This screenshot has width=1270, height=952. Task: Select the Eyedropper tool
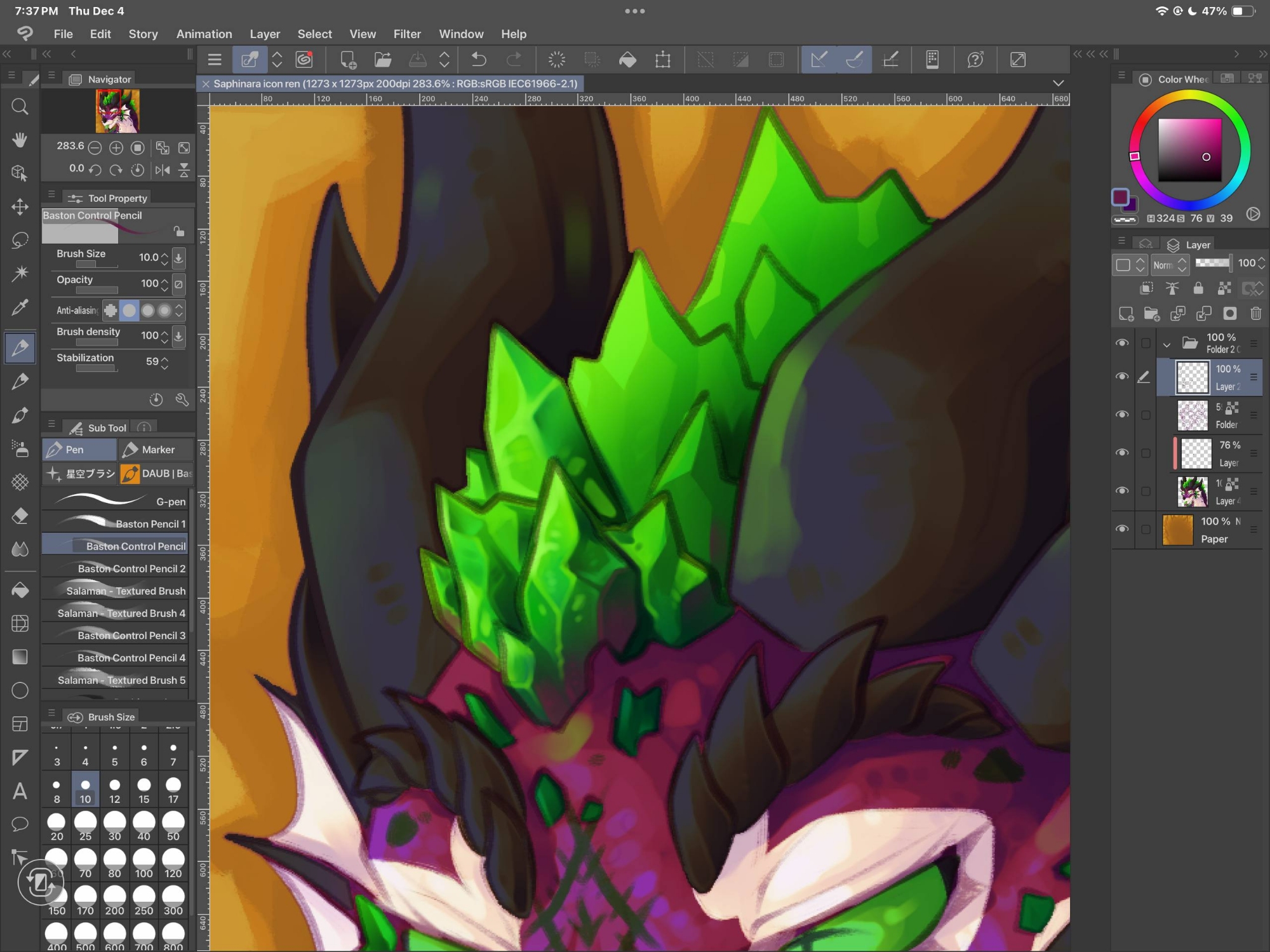[20, 308]
